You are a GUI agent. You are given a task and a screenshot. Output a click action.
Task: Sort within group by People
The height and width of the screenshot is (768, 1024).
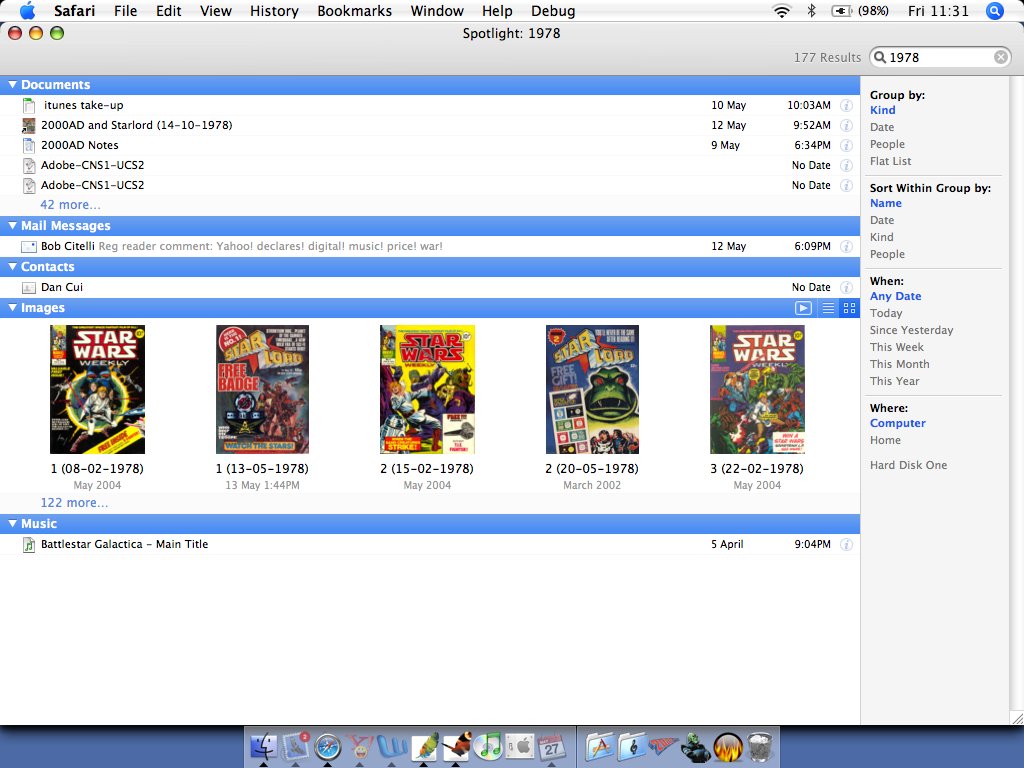coord(887,254)
